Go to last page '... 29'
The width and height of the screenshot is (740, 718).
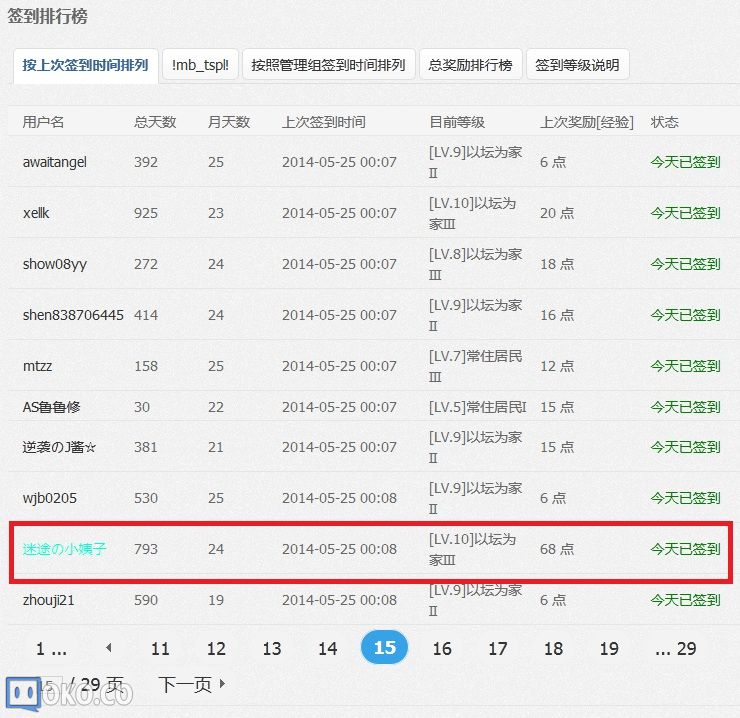[x=675, y=649]
